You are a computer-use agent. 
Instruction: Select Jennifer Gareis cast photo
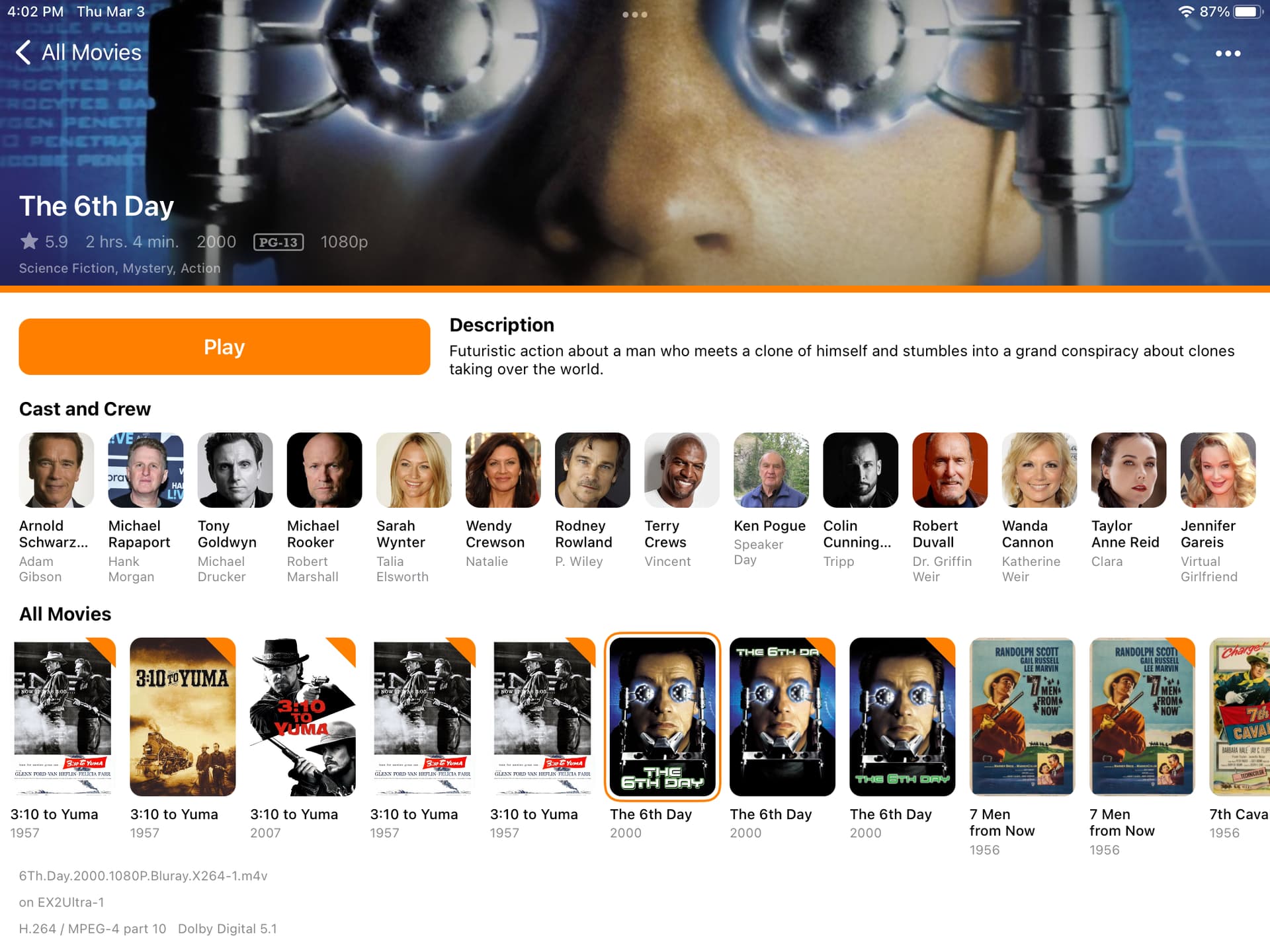coord(1218,470)
